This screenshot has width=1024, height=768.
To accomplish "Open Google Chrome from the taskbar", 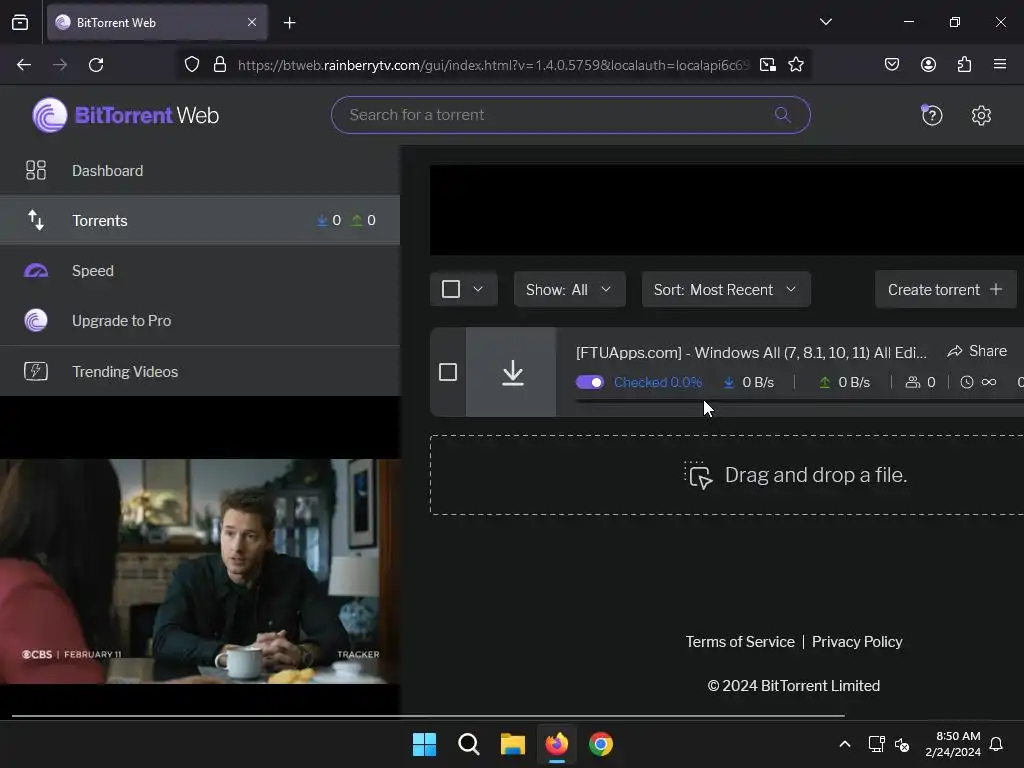I will coord(601,744).
